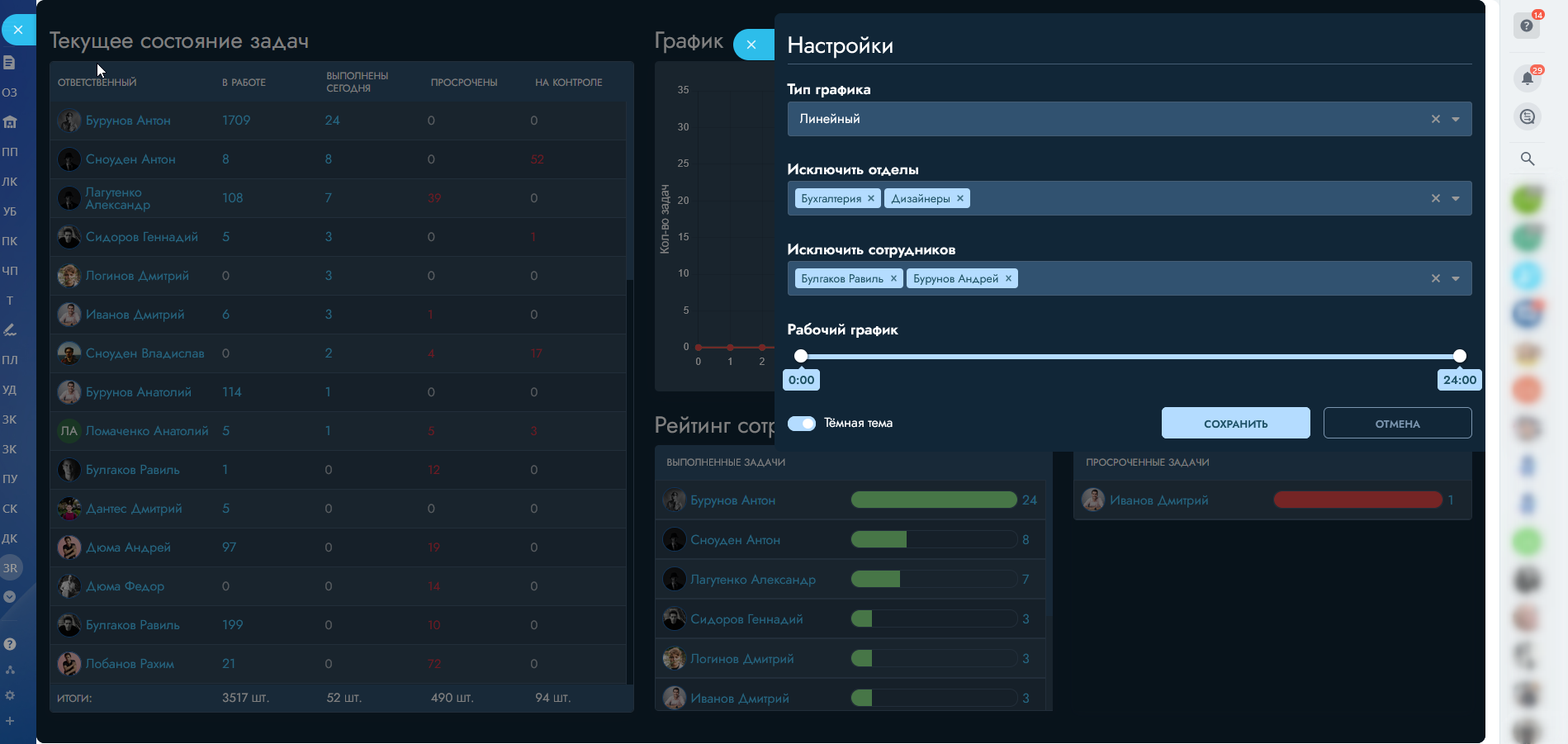Click the СОХРАНИТЬ button
Screen dimensions: 1568x744
pyautogui.click(x=1235, y=423)
